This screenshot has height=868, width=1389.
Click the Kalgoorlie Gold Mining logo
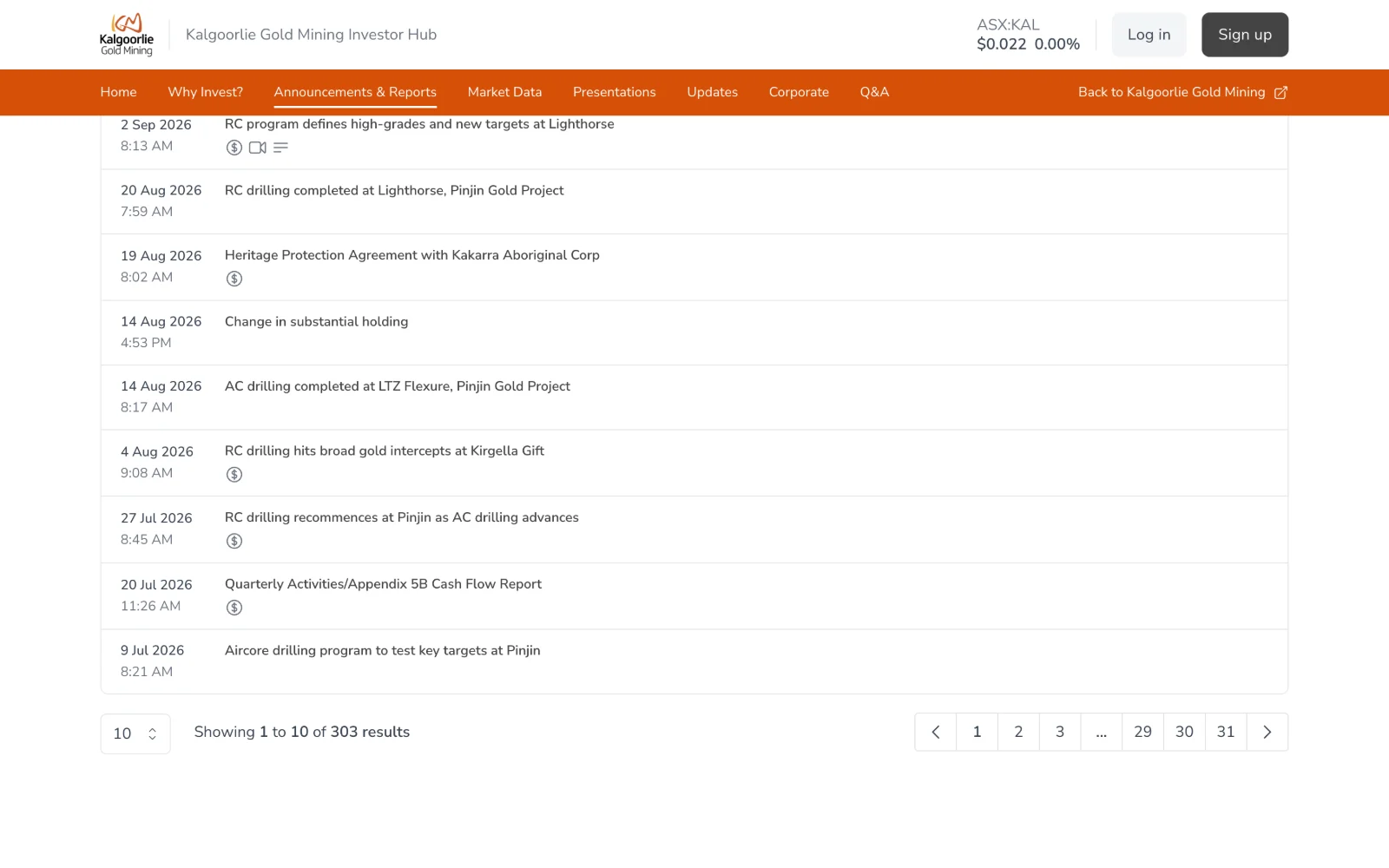point(127,35)
